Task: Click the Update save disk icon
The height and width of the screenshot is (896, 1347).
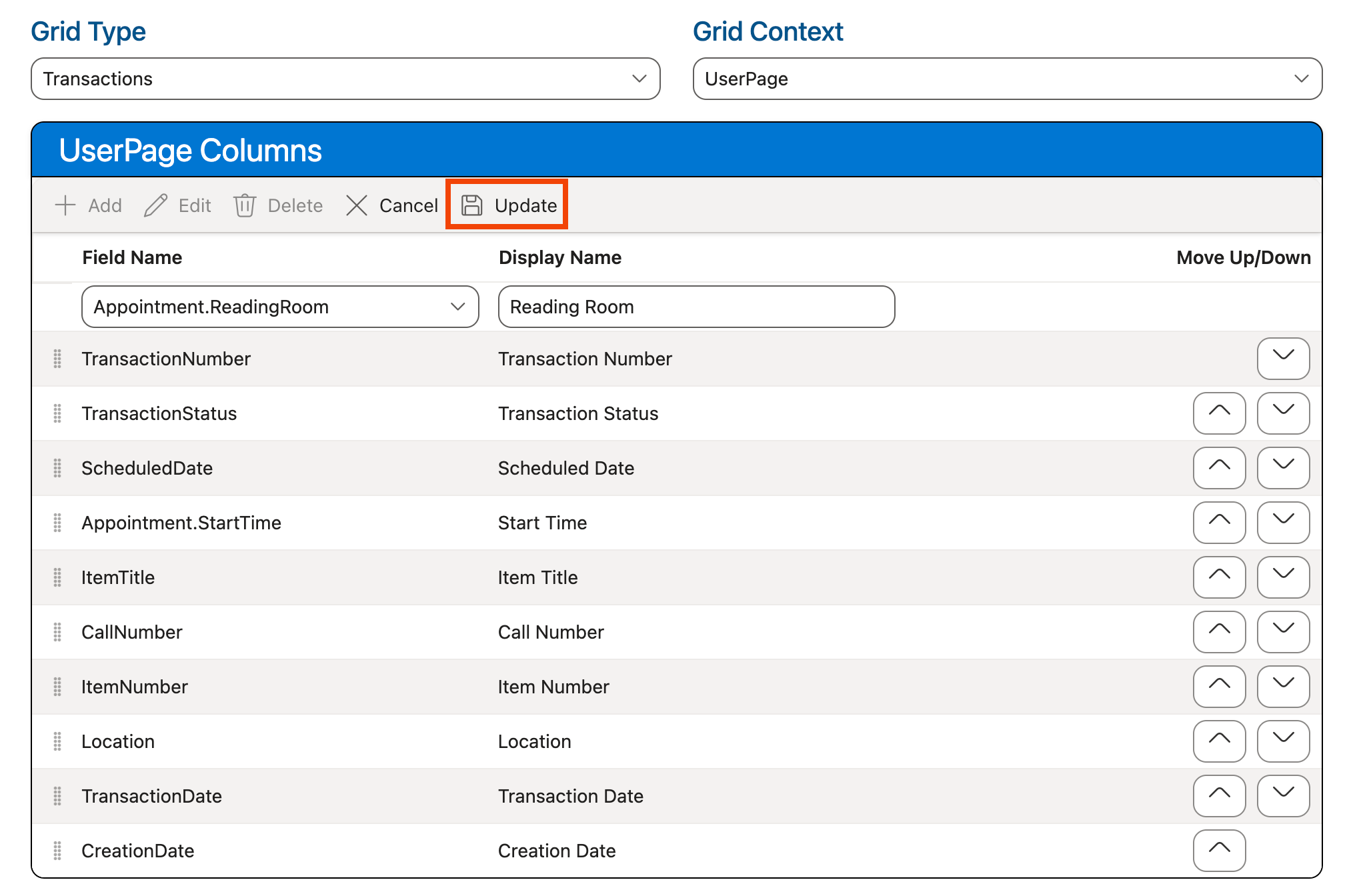Action: (473, 205)
